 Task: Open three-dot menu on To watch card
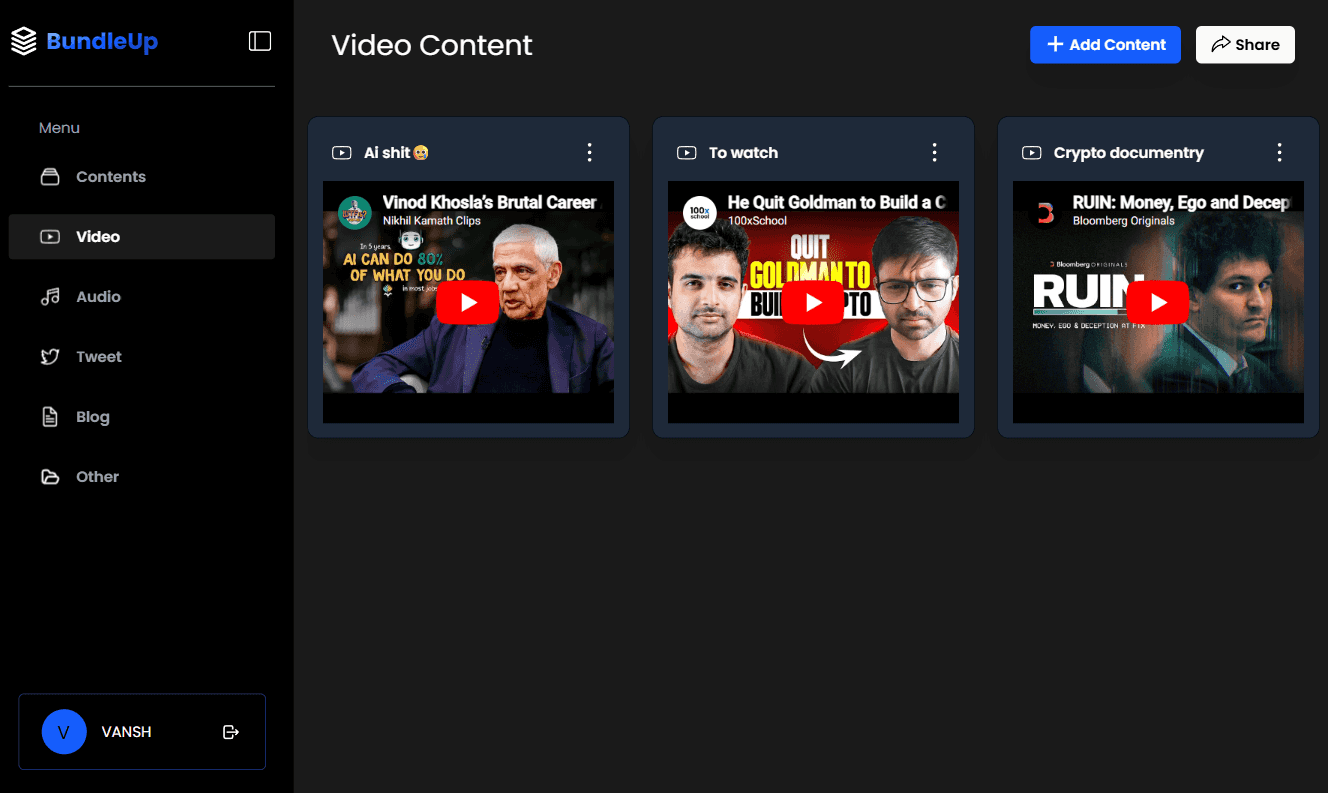point(934,152)
